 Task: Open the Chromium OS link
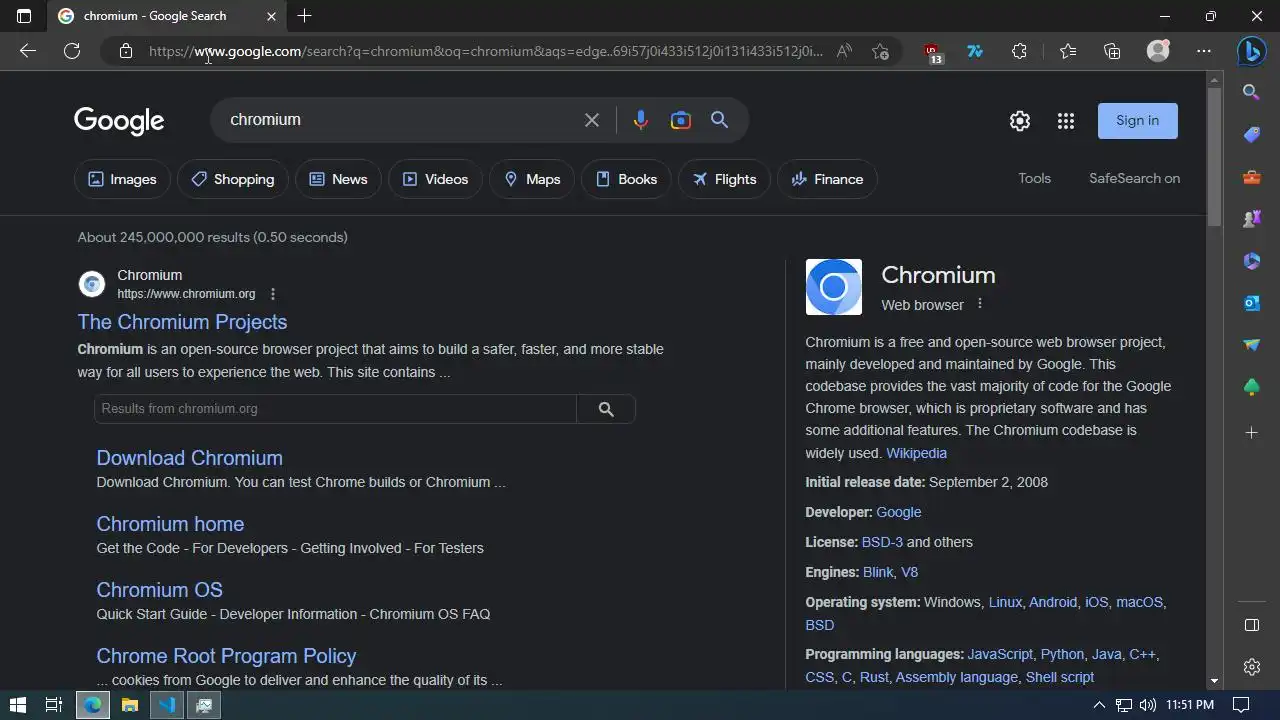[x=159, y=590]
